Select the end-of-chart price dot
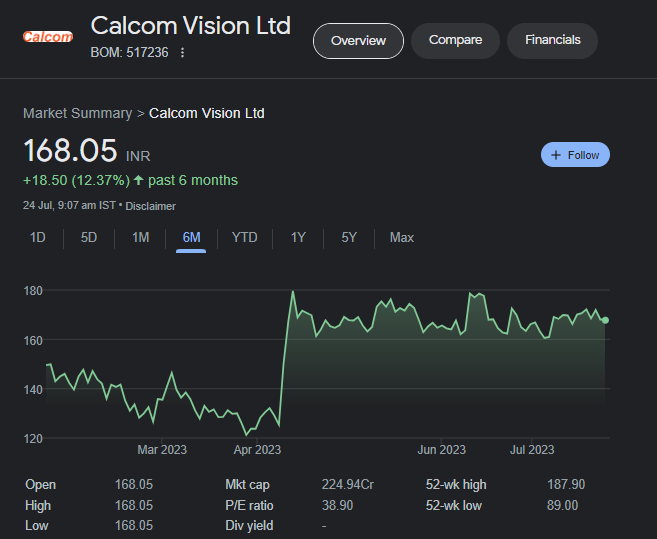 pyautogui.click(x=605, y=320)
